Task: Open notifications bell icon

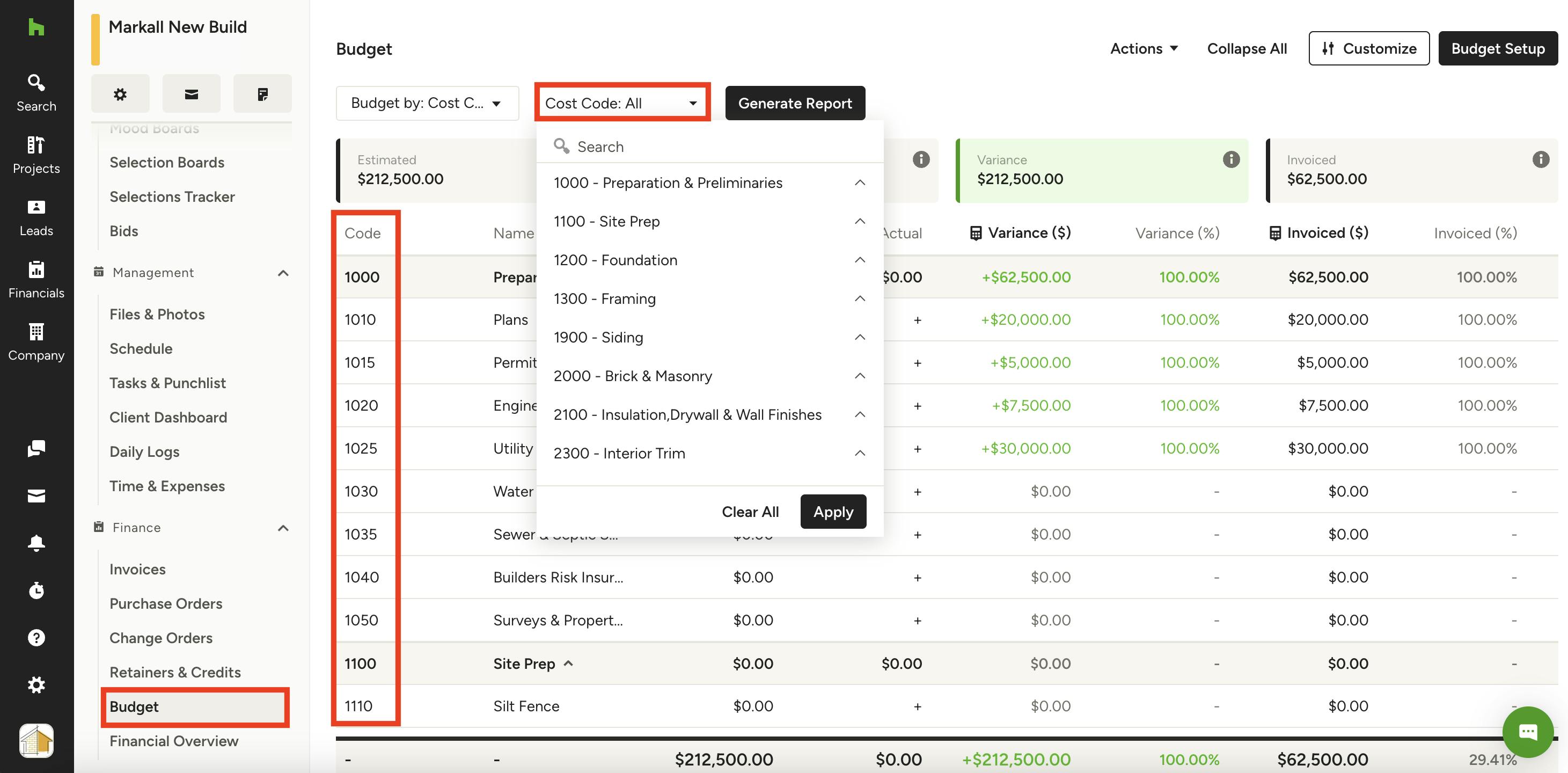Action: (36, 542)
